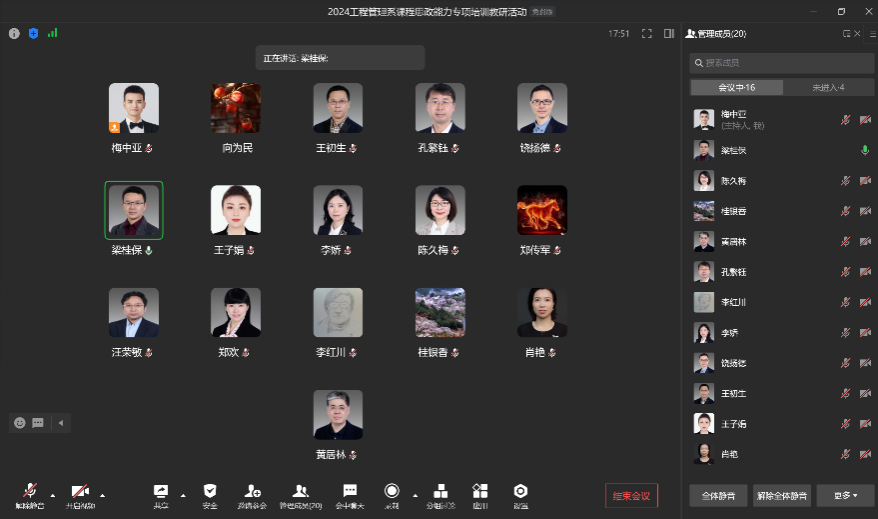Open the 更多 (More) dropdown in member panel
The height and width of the screenshot is (519, 878).
point(845,495)
